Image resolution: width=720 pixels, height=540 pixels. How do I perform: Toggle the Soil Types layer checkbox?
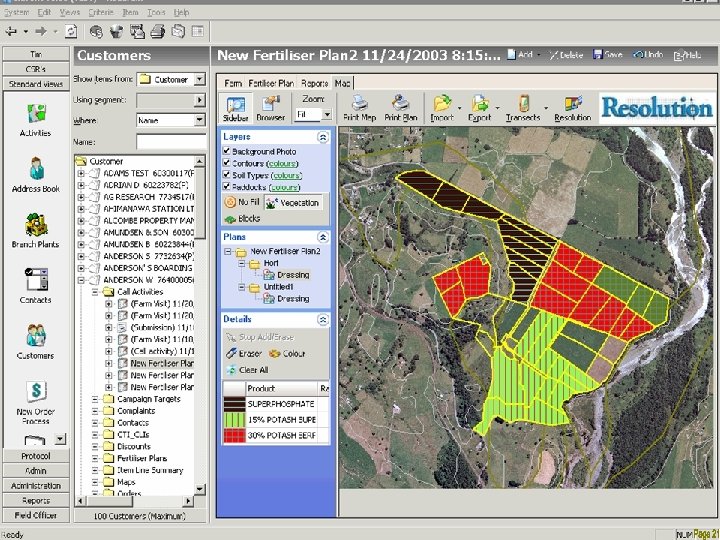[227, 176]
